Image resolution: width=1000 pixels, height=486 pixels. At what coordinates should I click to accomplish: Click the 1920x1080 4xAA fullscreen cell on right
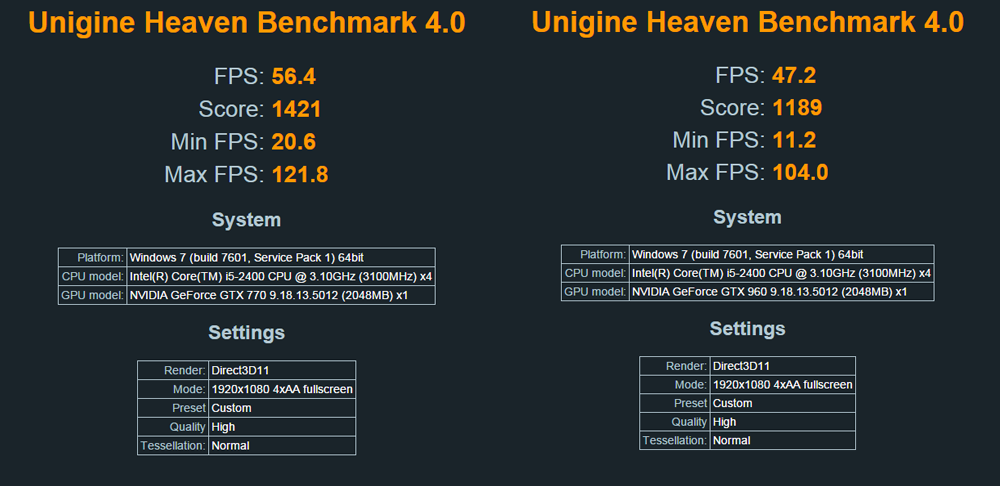782,385
